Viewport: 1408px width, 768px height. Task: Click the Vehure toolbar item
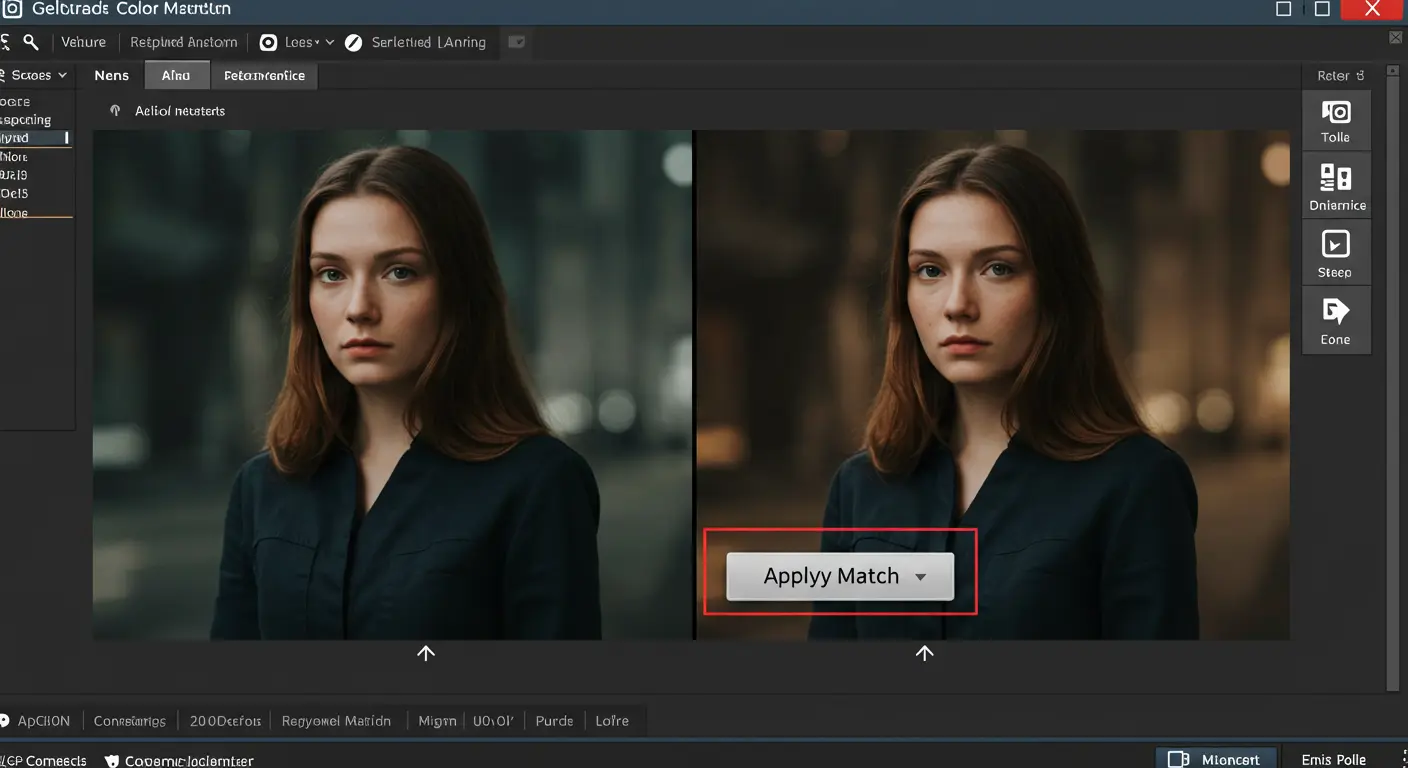point(83,42)
